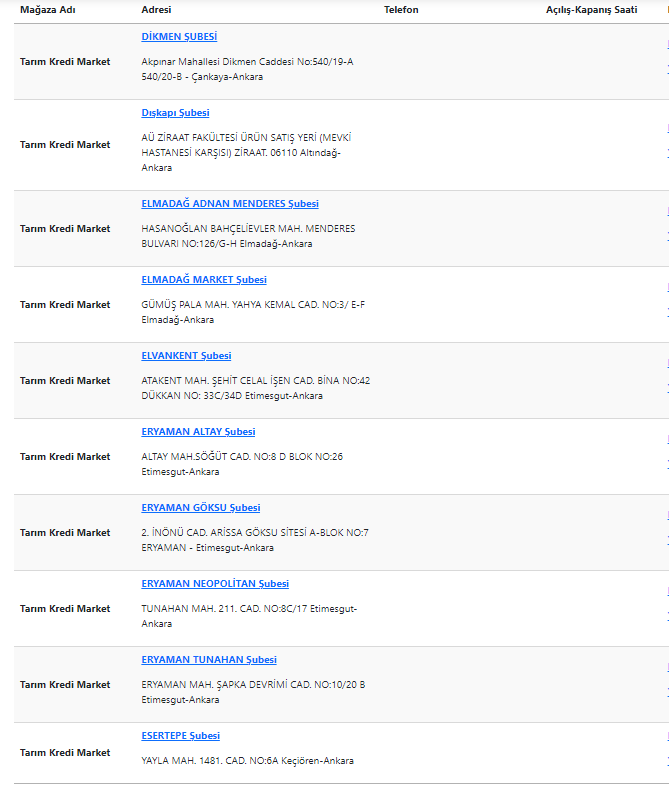Select the address ATAKENT MAH. ŞEHİT CELAL İŞEN
Viewport: 669px width, 785px height.
[256, 388]
